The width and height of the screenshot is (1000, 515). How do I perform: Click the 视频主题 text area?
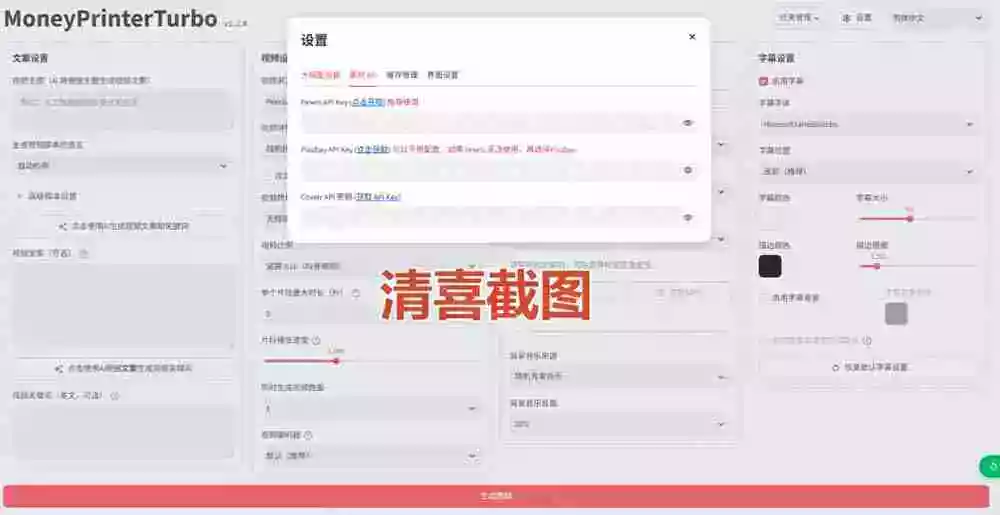[122, 110]
